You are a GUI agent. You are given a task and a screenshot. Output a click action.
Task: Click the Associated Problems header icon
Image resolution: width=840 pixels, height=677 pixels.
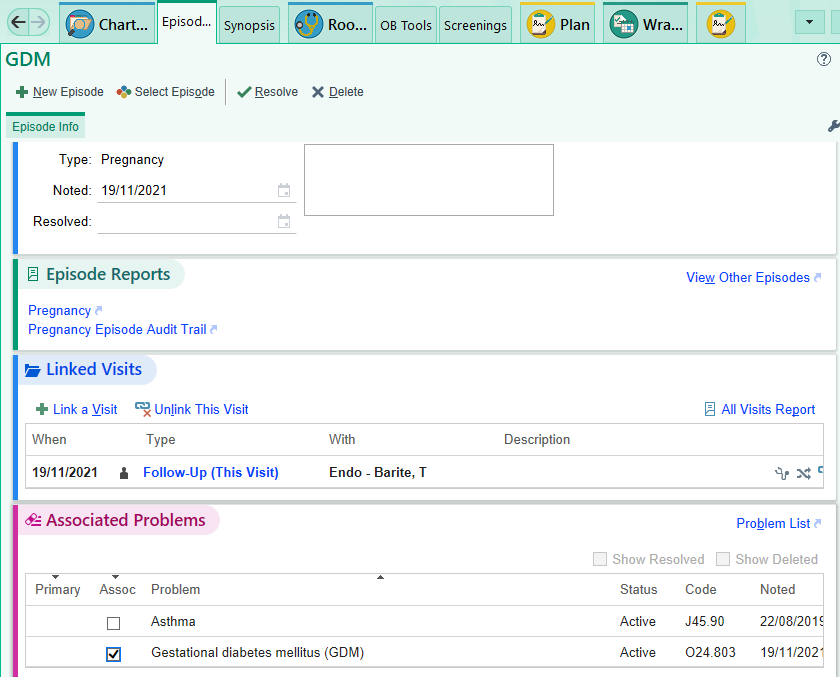point(33,520)
